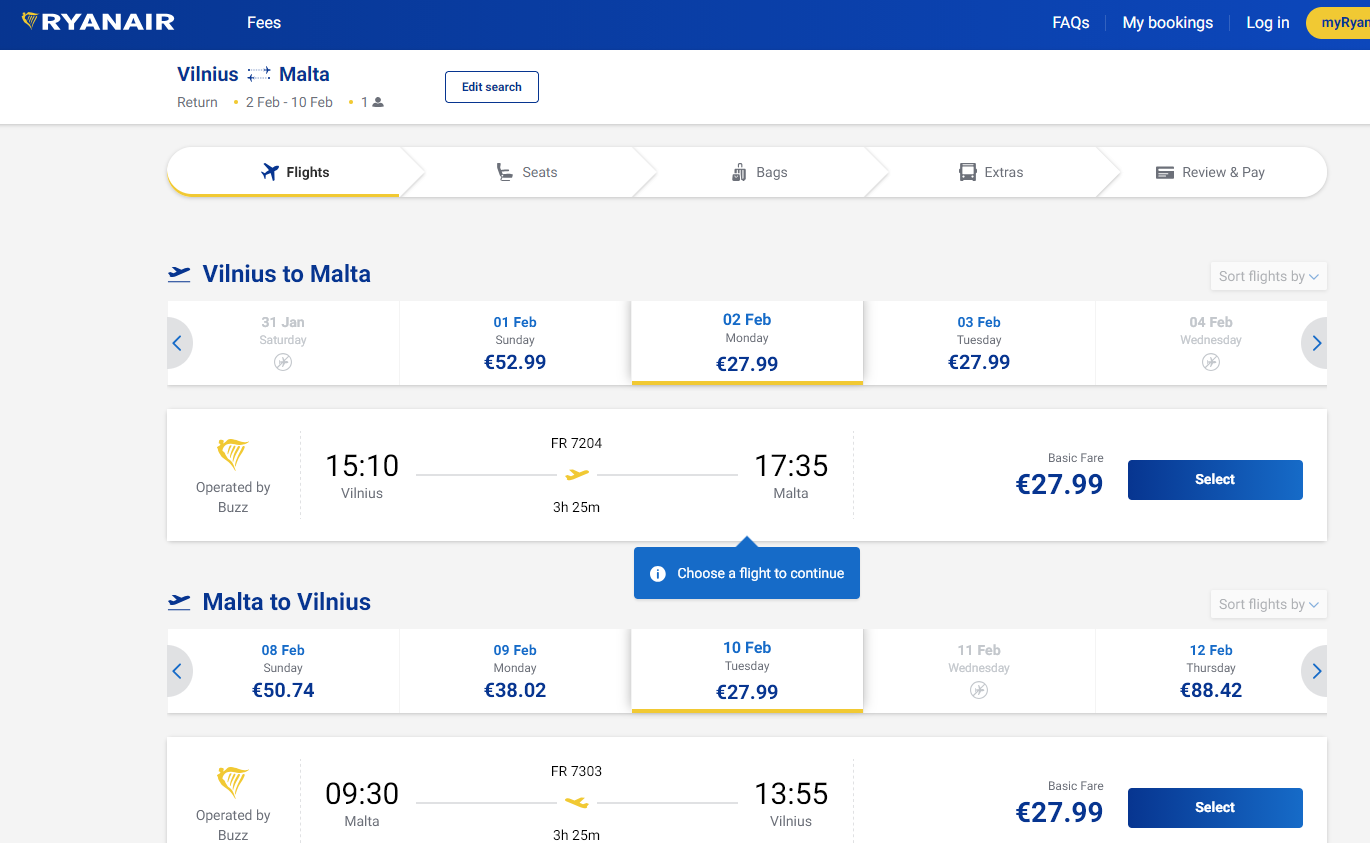Open the Fees page link
1370x843 pixels.
click(264, 23)
